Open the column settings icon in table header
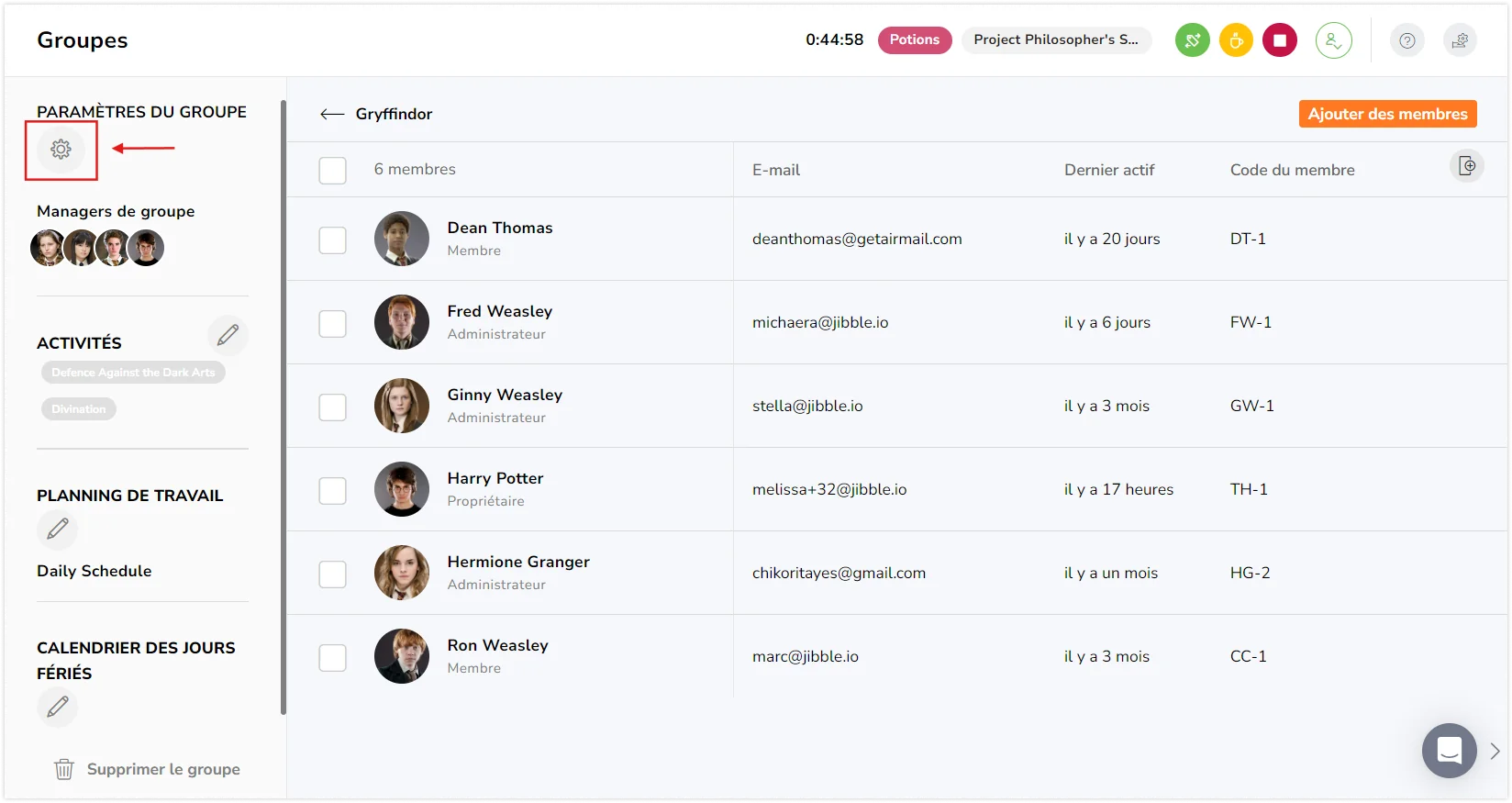This screenshot has width=1512, height=803. coord(1466,166)
